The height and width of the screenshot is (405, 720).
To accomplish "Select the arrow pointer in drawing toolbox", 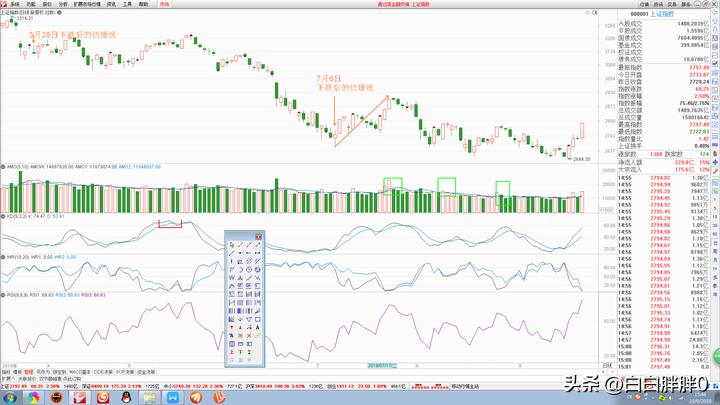I will [x=232, y=244].
